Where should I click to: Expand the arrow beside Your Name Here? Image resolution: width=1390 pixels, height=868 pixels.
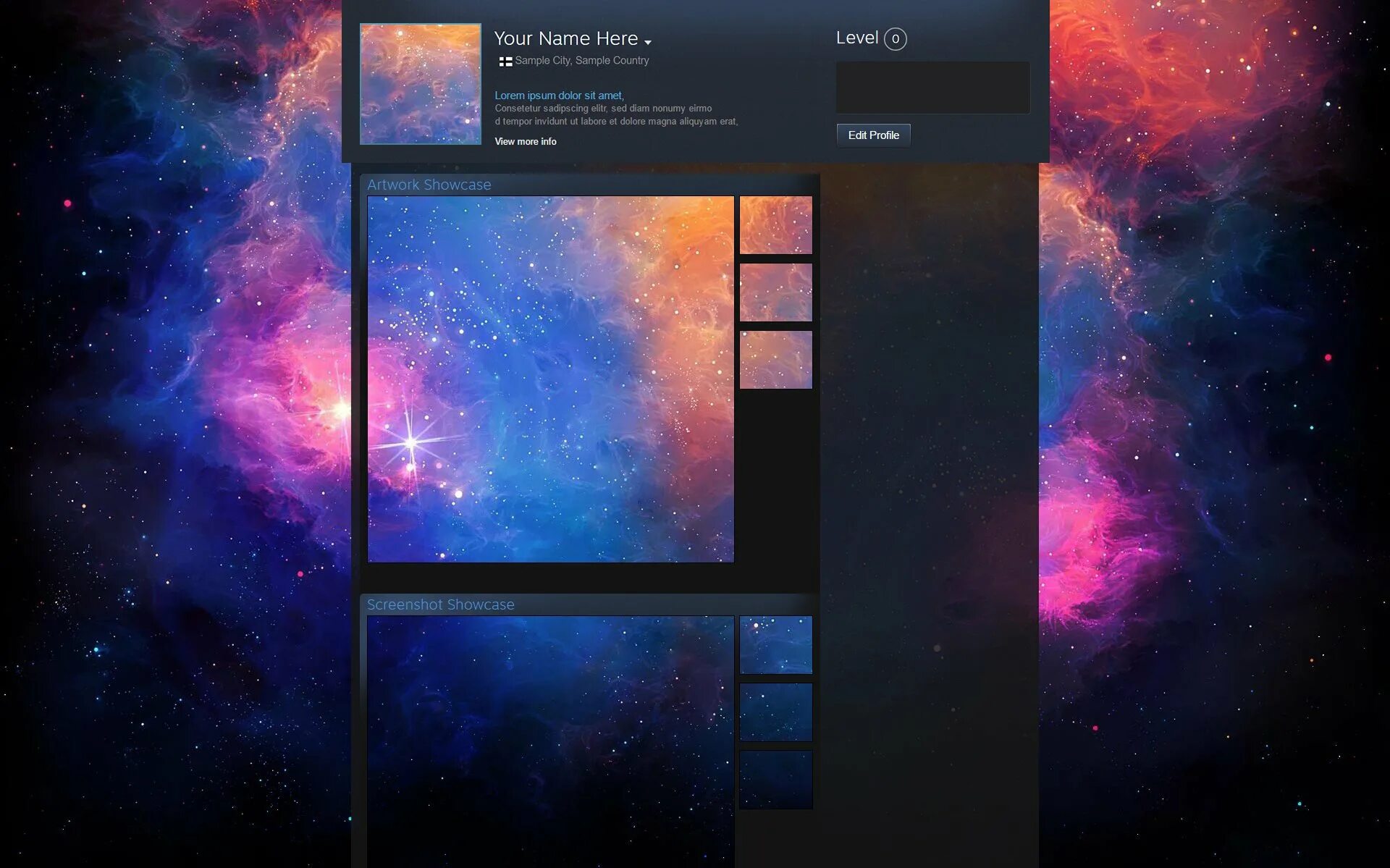click(647, 42)
